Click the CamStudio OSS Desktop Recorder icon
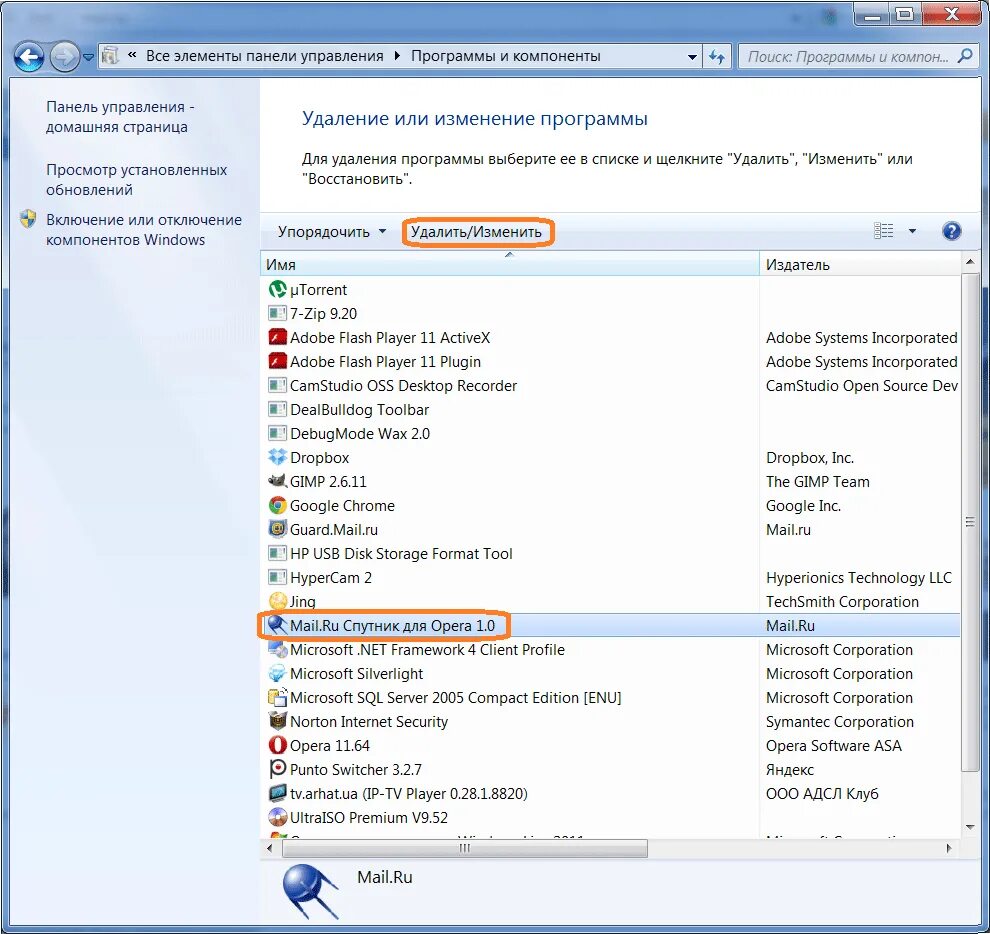Screen dimensions: 990x934 tap(277, 385)
